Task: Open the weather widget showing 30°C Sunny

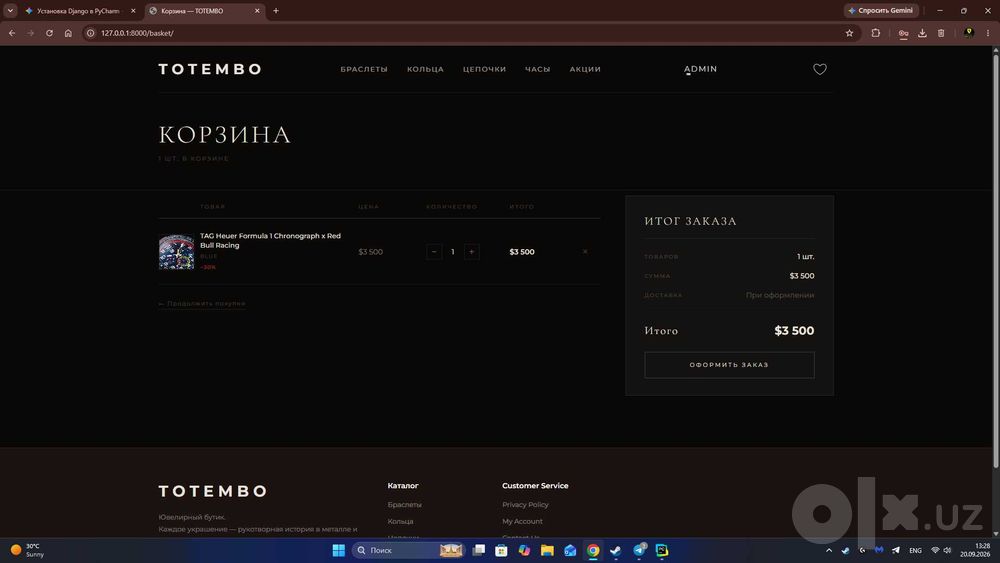Action: click(27, 550)
